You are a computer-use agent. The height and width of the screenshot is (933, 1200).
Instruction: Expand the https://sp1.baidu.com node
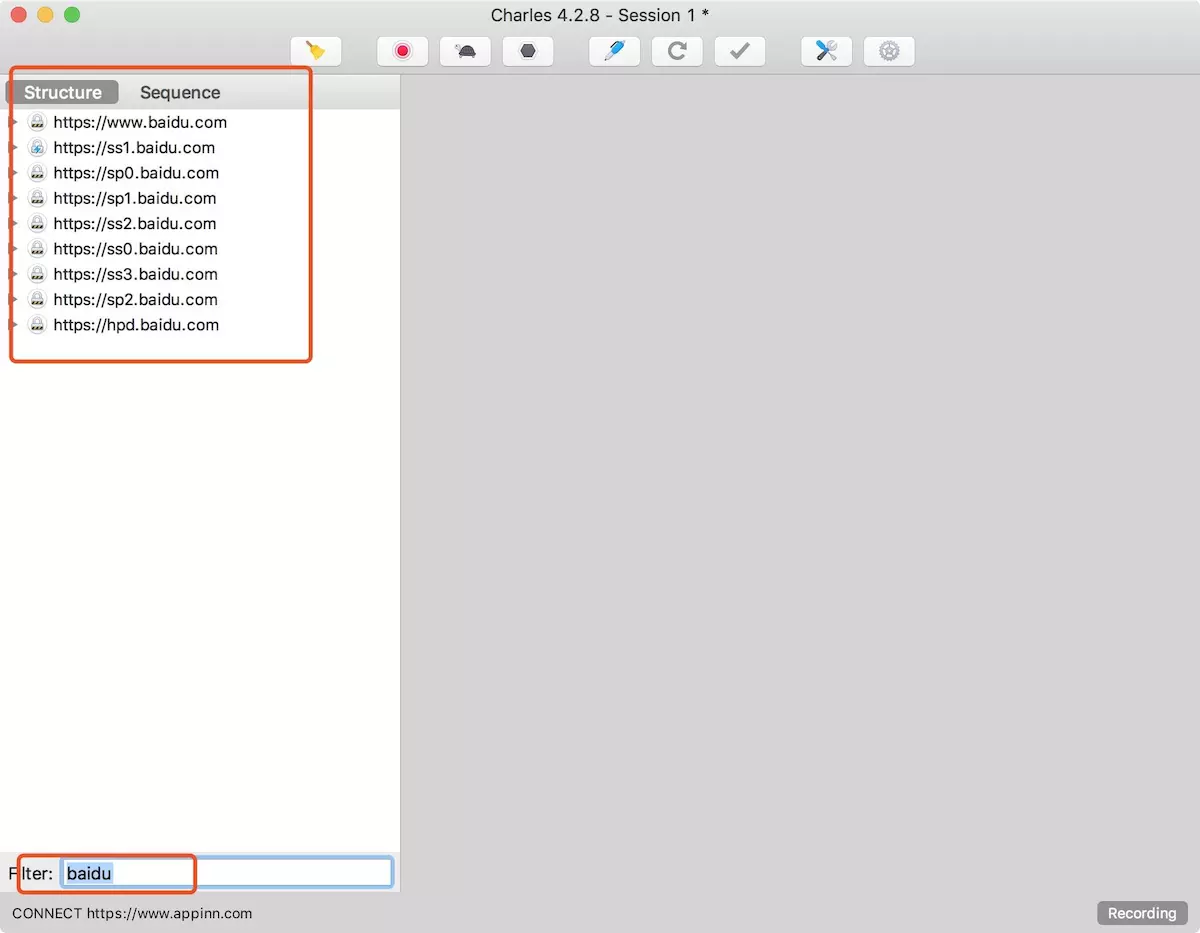point(13,198)
